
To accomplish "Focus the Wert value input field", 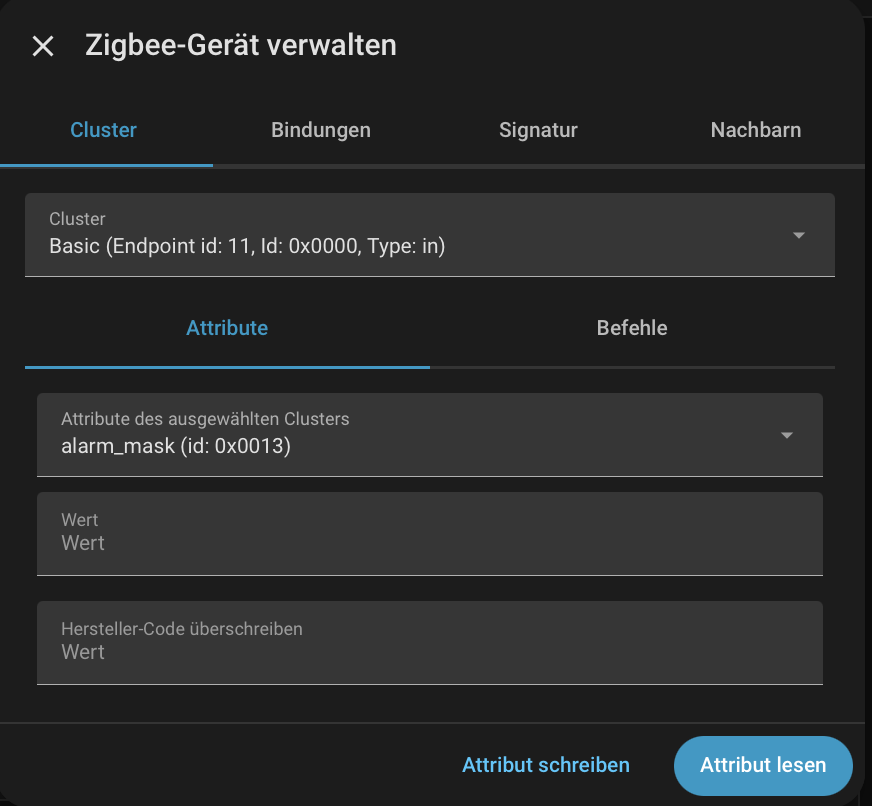I will point(430,534).
